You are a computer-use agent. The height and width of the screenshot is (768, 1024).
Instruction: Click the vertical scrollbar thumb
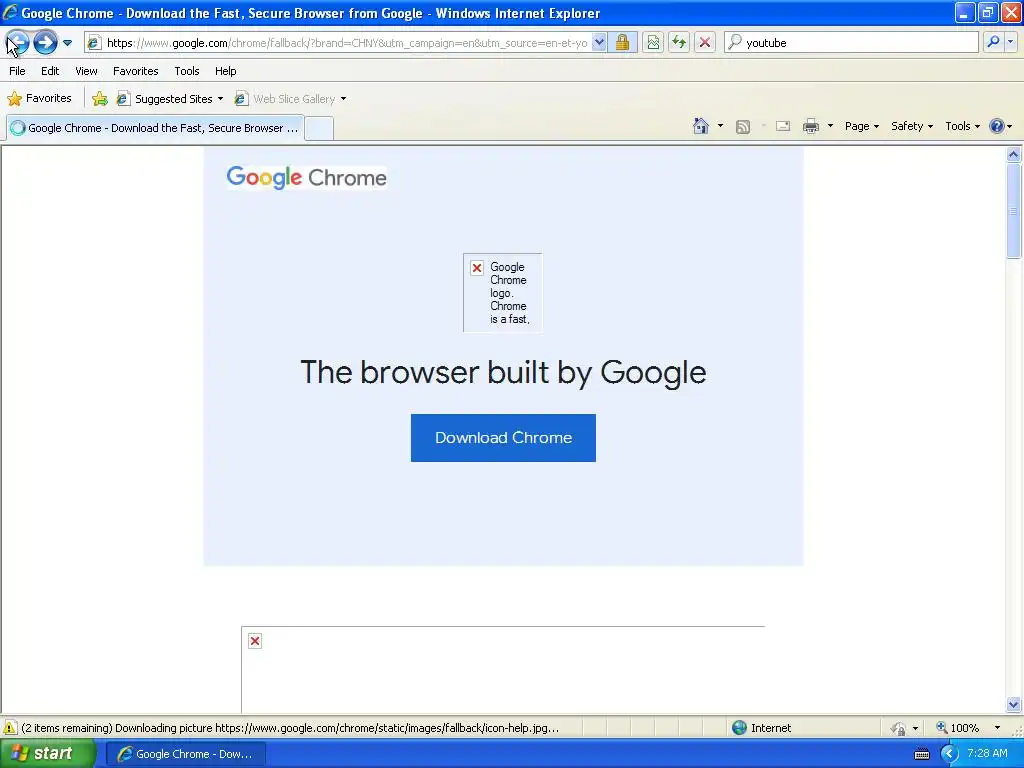tap(1014, 211)
